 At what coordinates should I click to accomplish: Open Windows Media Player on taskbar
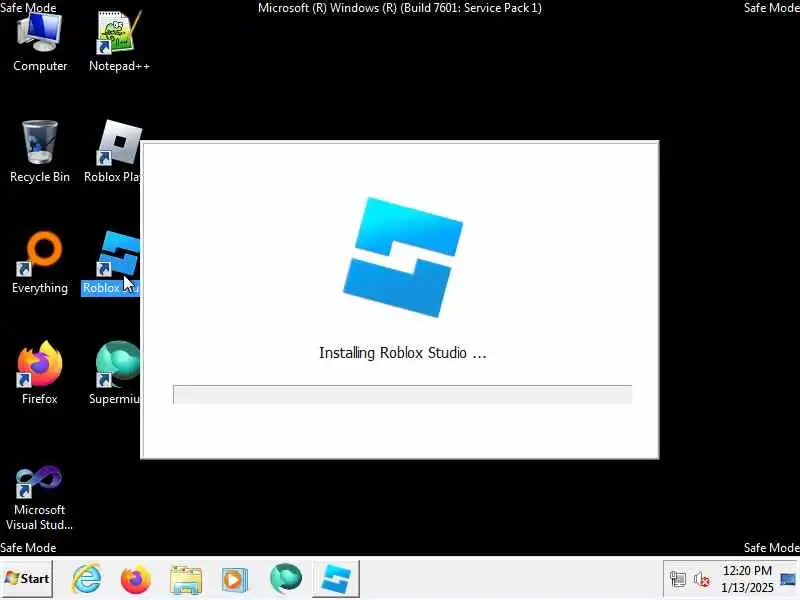click(x=235, y=579)
